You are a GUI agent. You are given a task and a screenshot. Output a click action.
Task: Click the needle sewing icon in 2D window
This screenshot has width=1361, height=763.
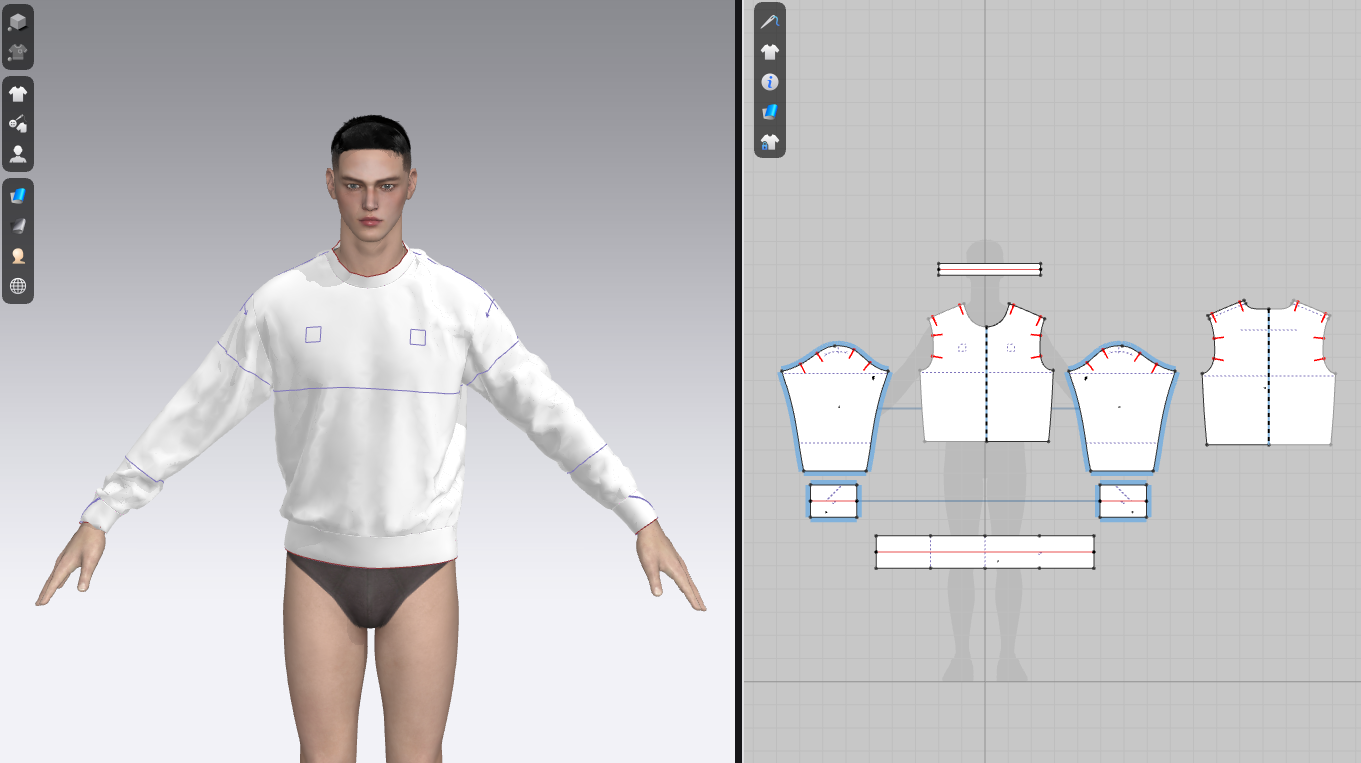coord(769,21)
